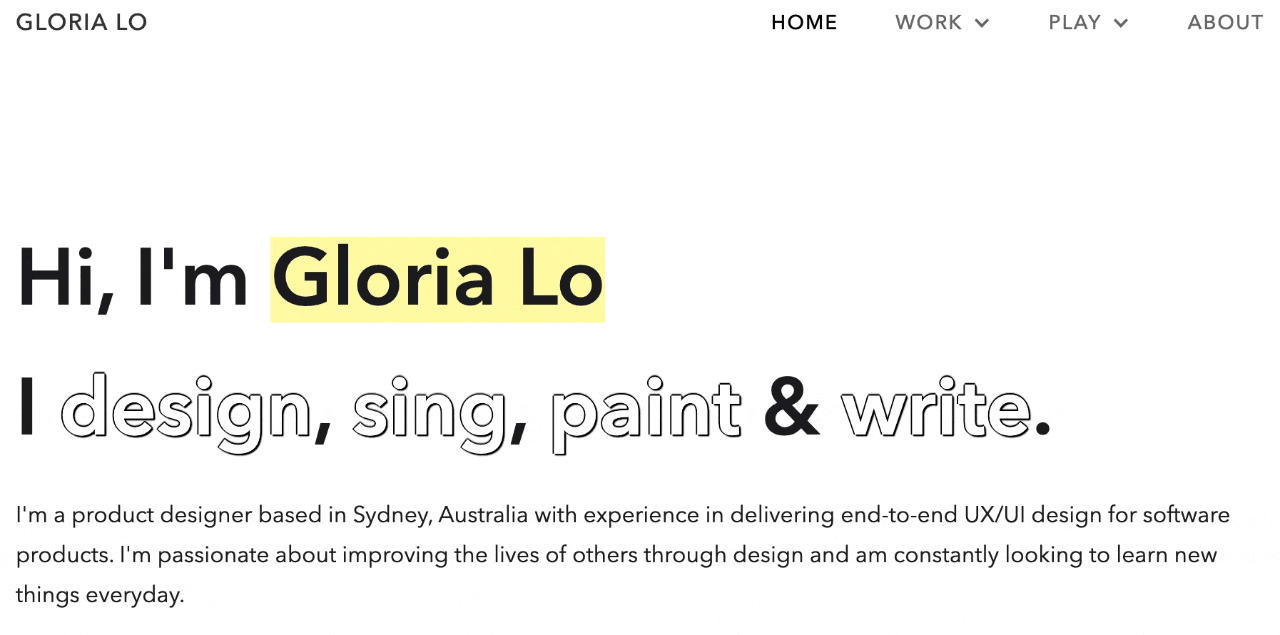Click the GLORIA LO site logo

(82, 22)
